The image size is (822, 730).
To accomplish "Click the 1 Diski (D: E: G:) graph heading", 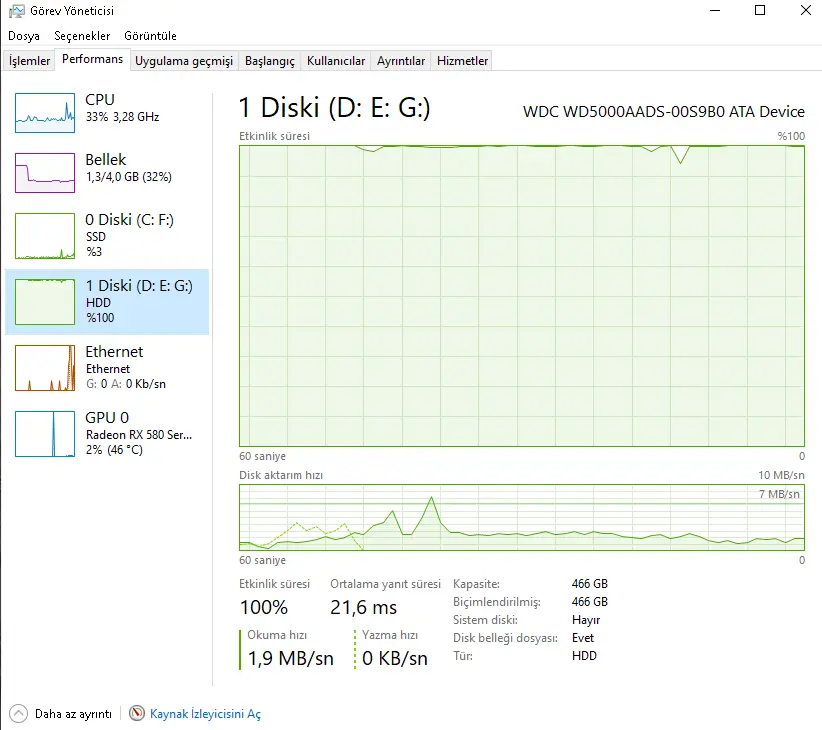I will 334,107.
